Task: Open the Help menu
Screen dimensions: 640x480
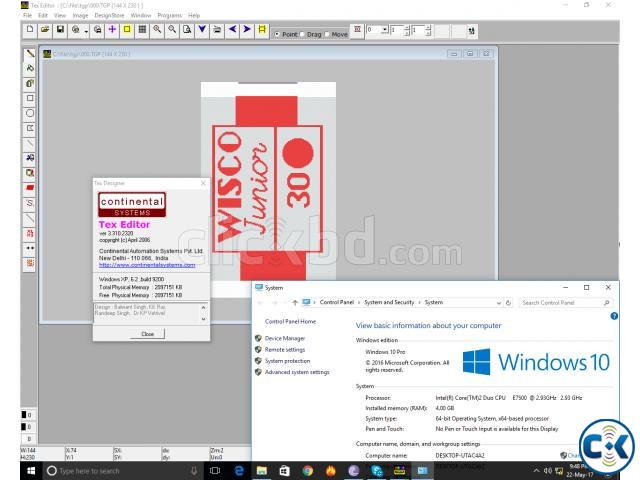Action: 194,16
